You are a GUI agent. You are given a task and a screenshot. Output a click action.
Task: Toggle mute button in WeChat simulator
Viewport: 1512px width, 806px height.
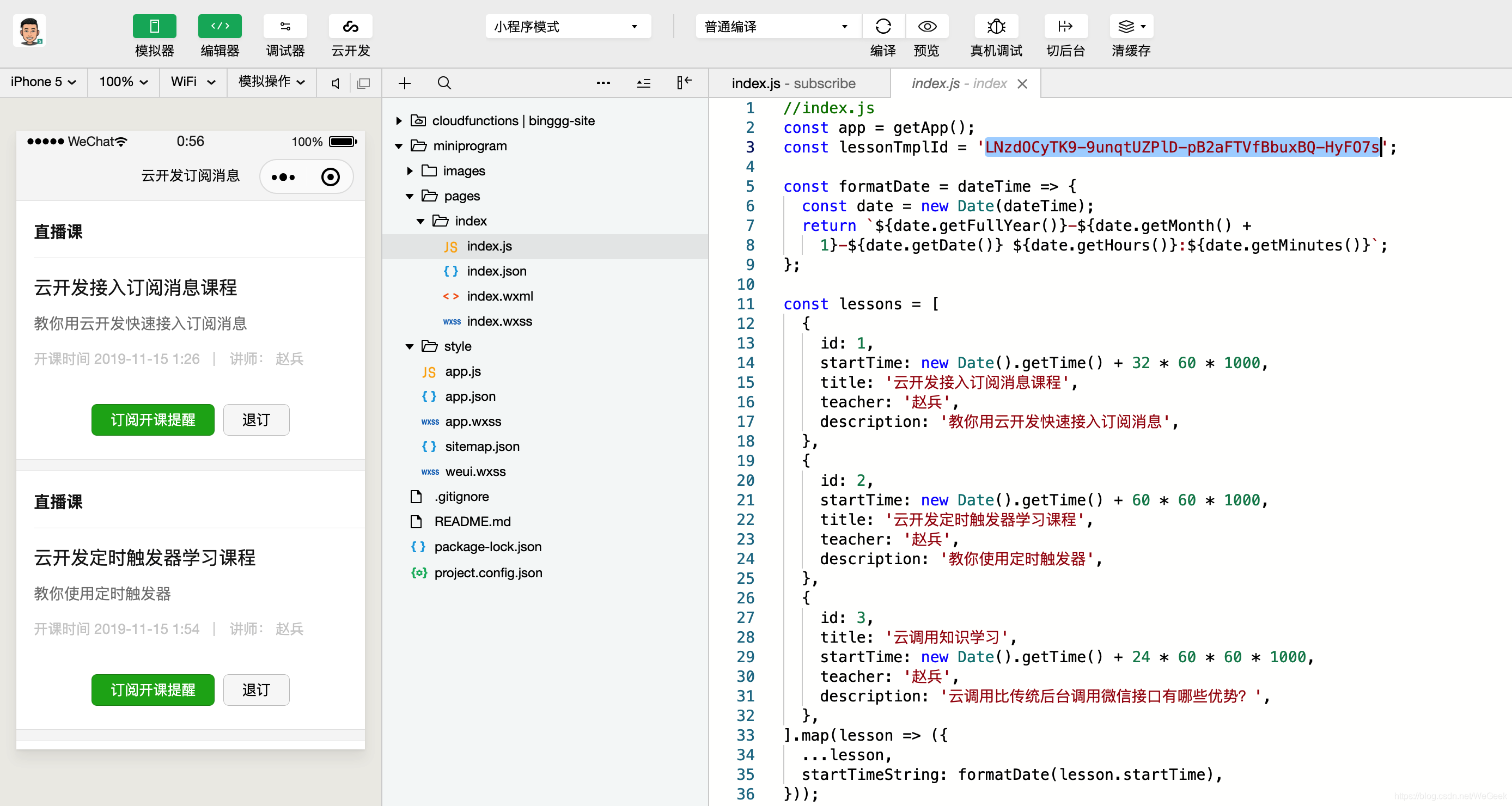pos(334,84)
